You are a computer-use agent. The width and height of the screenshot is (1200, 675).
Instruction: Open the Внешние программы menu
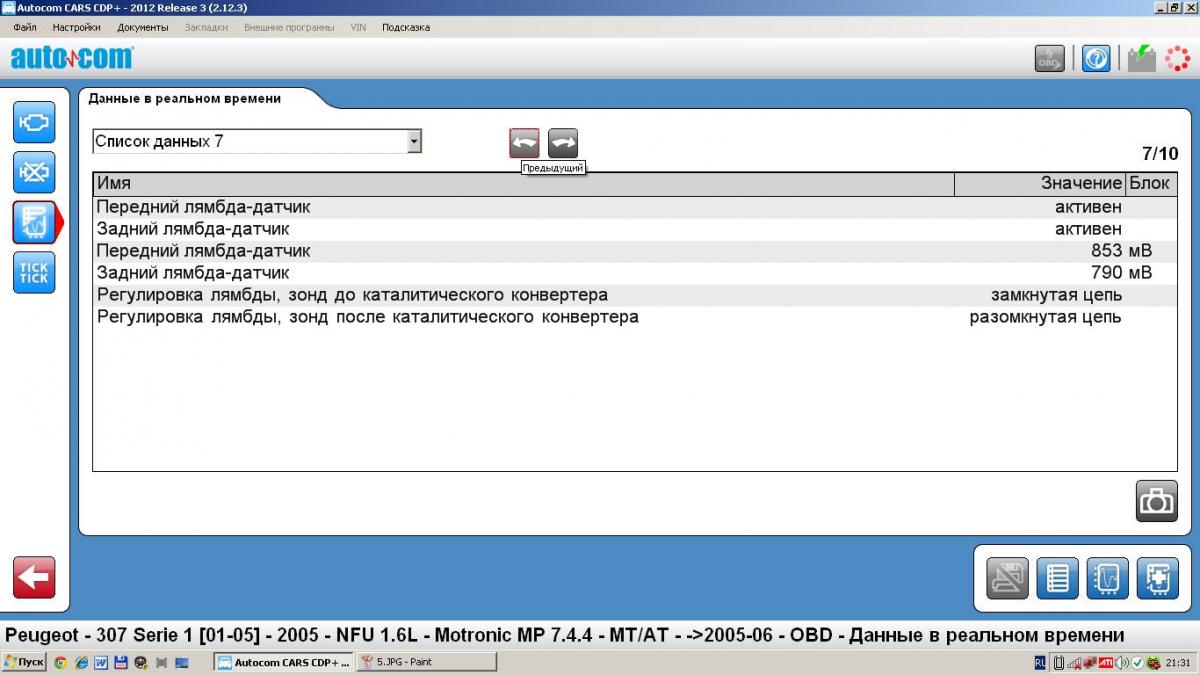coord(289,27)
